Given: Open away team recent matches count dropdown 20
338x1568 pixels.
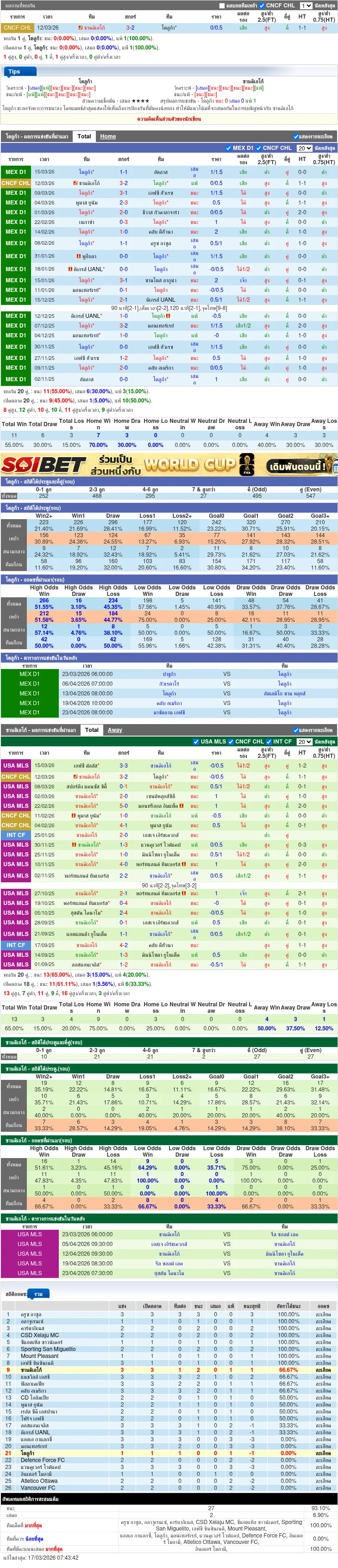Looking at the screenshot, I should 305,741.
